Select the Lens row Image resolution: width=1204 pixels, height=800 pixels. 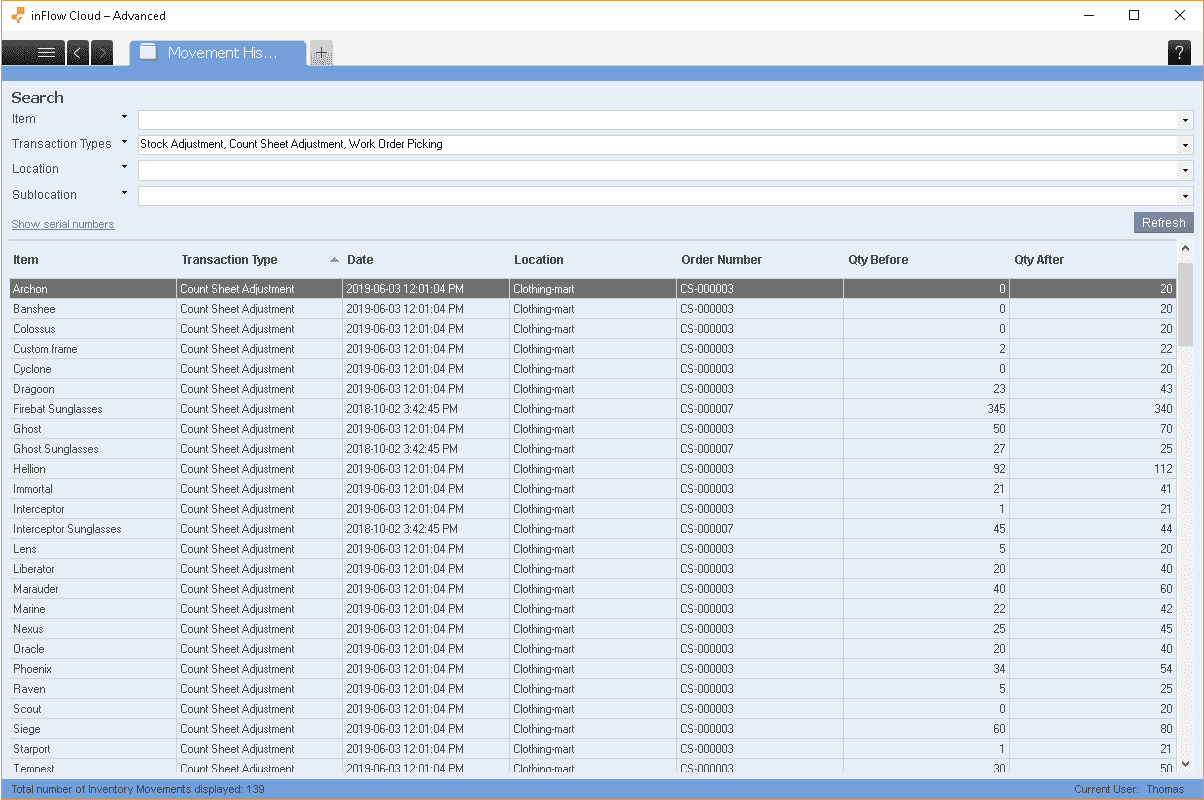coord(593,549)
